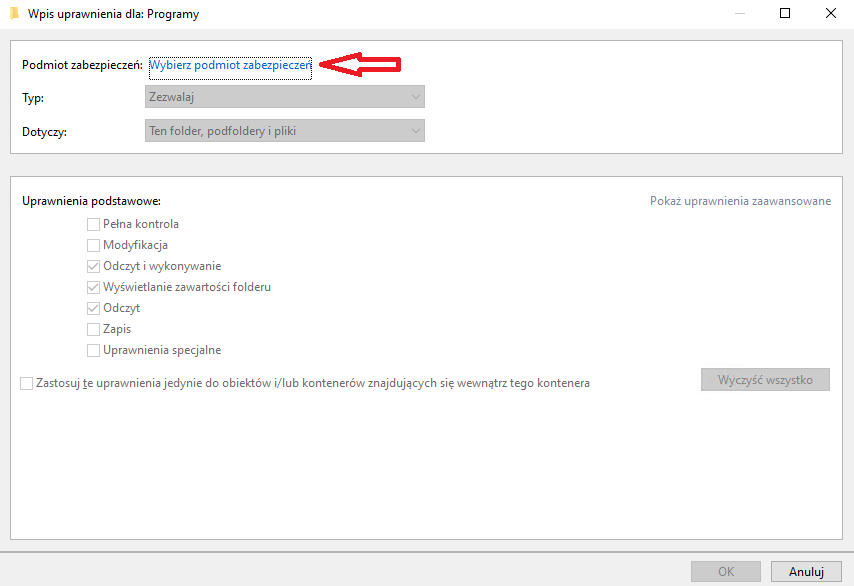Tick the Modyfikacja permission checkbox
The width and height of the screenshot is (854, 586).
[x=93, y=246]
